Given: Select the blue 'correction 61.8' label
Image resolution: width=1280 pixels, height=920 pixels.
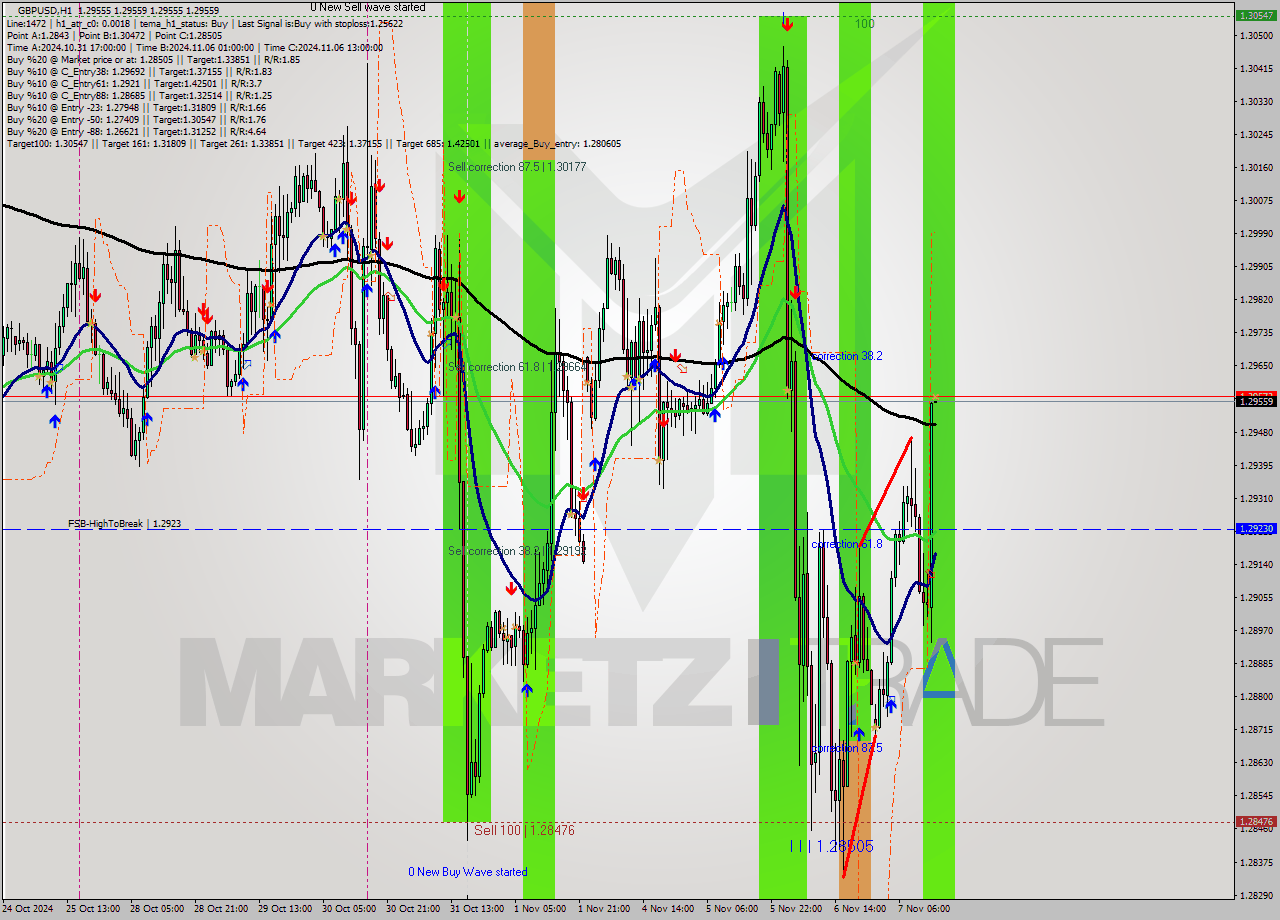Looking at the screenshot, I should click(846, 544).
